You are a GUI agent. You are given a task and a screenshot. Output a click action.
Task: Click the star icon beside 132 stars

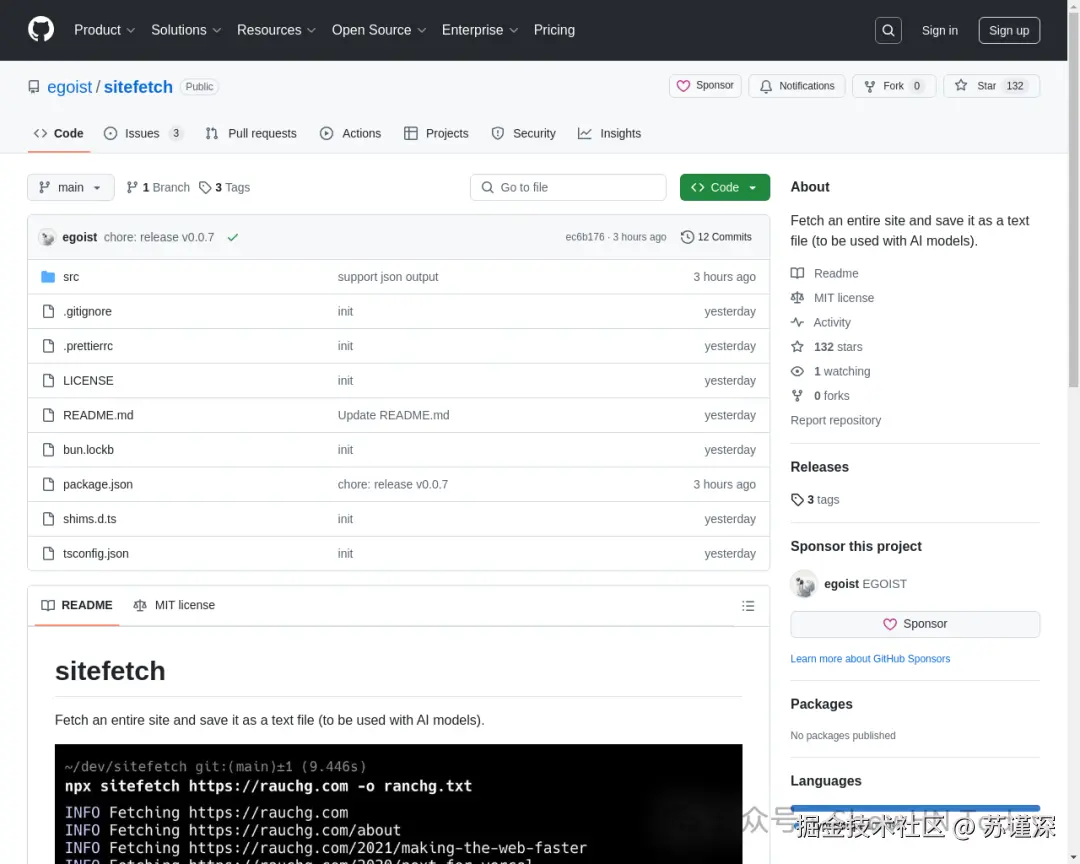[x=798, y=347]
